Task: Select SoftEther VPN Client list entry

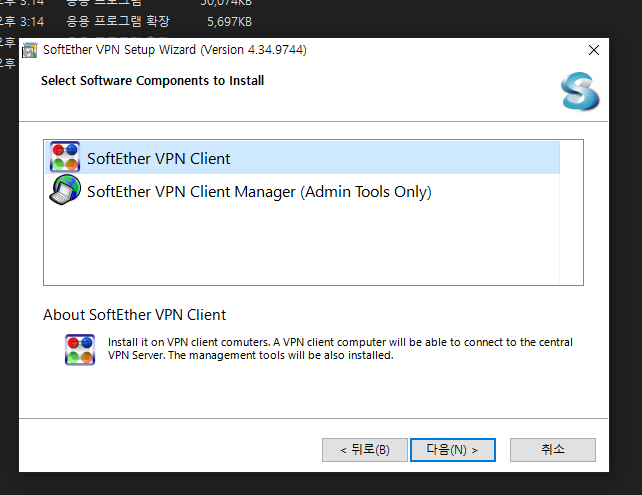Action: click(303, 158)
